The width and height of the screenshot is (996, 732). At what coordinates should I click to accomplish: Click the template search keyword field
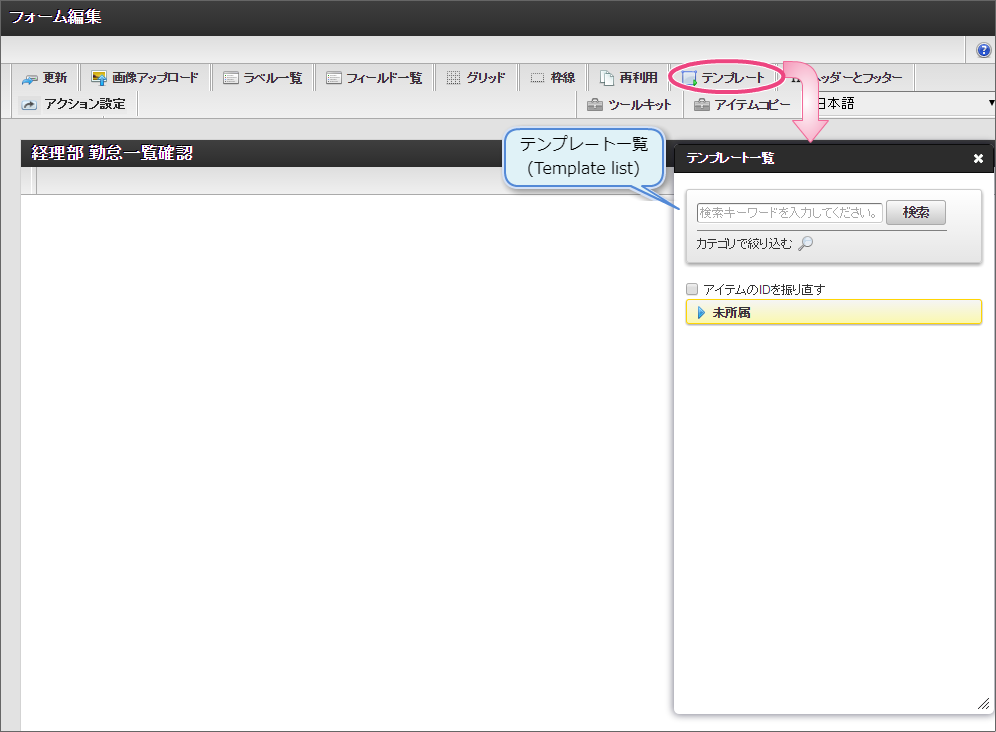point(789,212)
